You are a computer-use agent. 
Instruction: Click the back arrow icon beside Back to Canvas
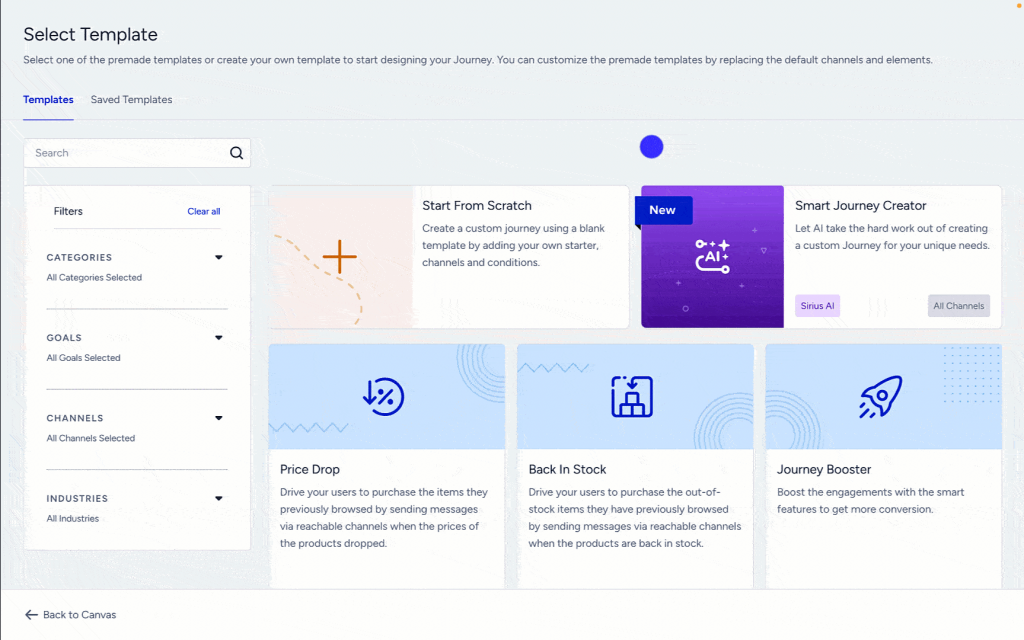[31, 614]
